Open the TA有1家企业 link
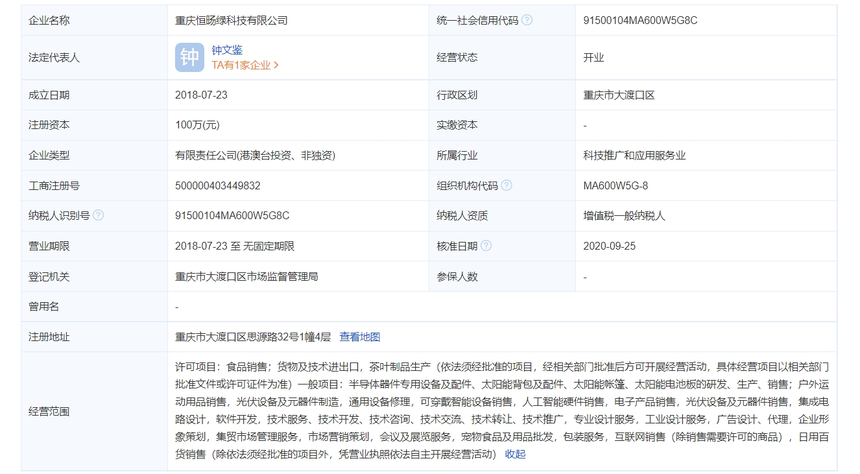The image size is (860, 474). pos(245,65)
